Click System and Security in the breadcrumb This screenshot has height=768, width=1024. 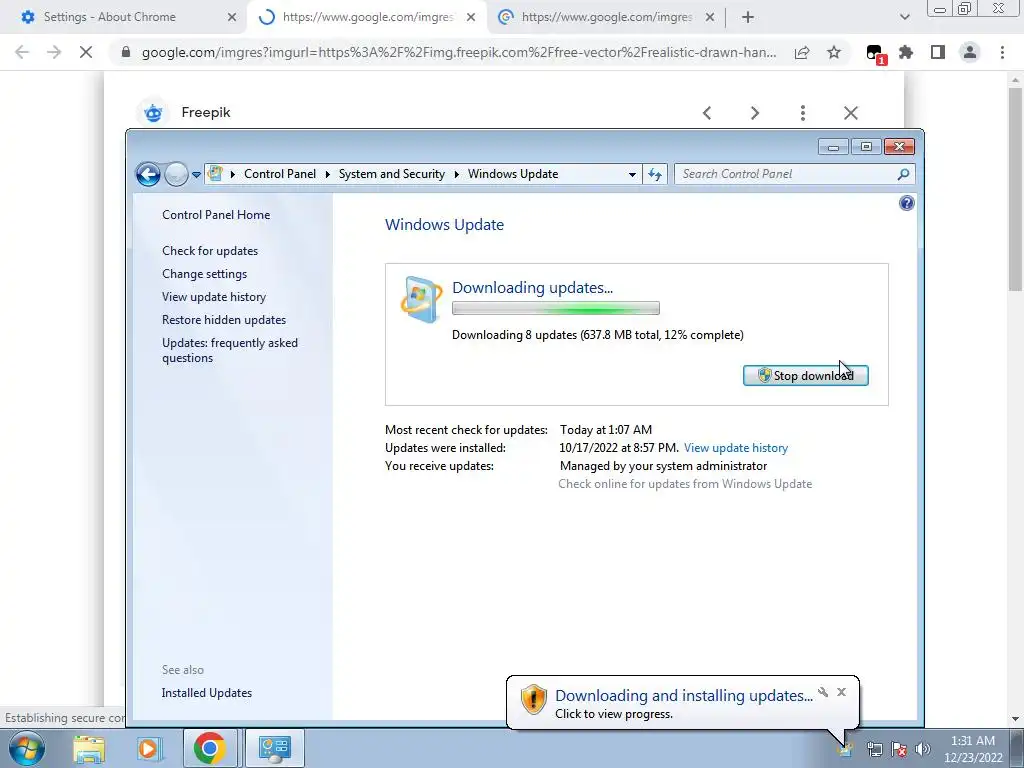392,174
